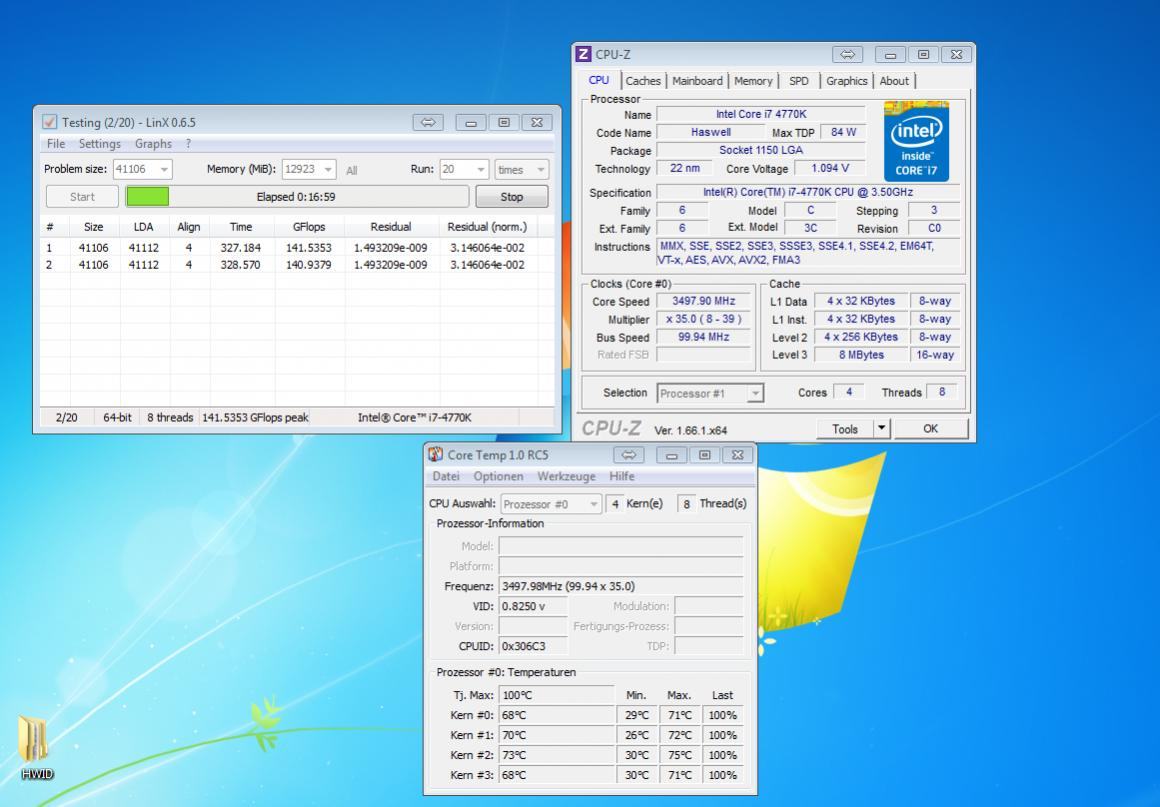Select LinX result row with 141.5353 GFlops
The image size is (1160, 807).
pos(297,248)
